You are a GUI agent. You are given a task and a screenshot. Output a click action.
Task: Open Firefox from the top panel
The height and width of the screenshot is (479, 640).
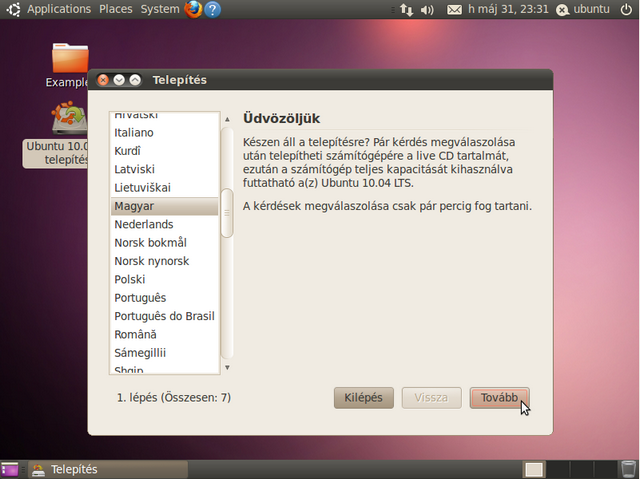coord(193,10)
